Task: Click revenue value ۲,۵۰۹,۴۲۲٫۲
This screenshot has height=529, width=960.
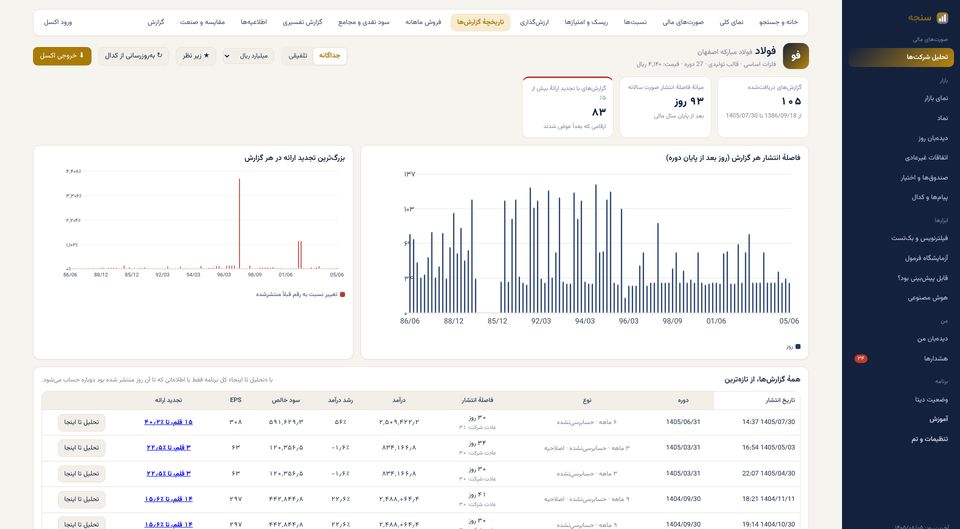Action: (399, 422)
